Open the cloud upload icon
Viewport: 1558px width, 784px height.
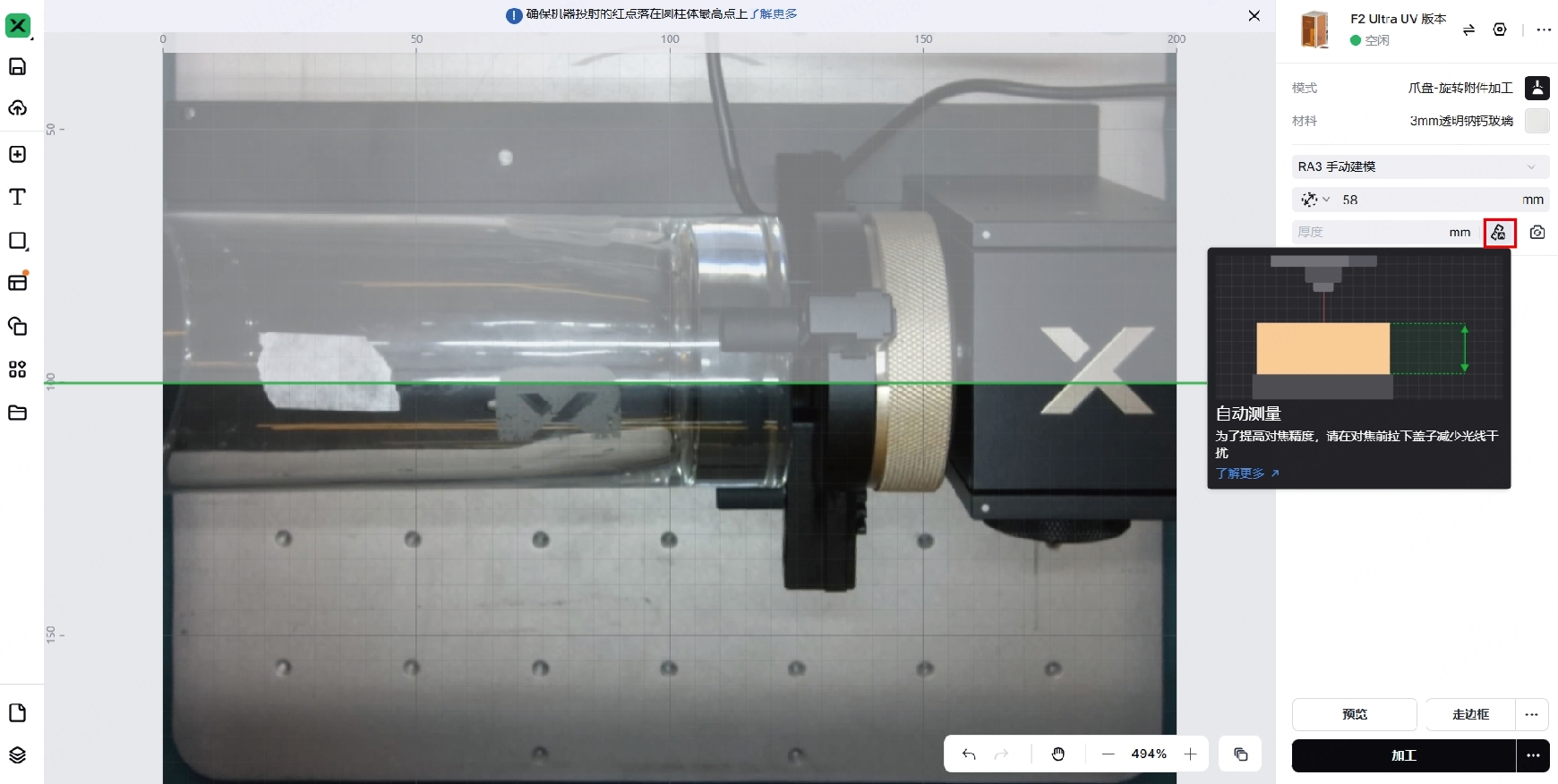click(x=18, y=108)
